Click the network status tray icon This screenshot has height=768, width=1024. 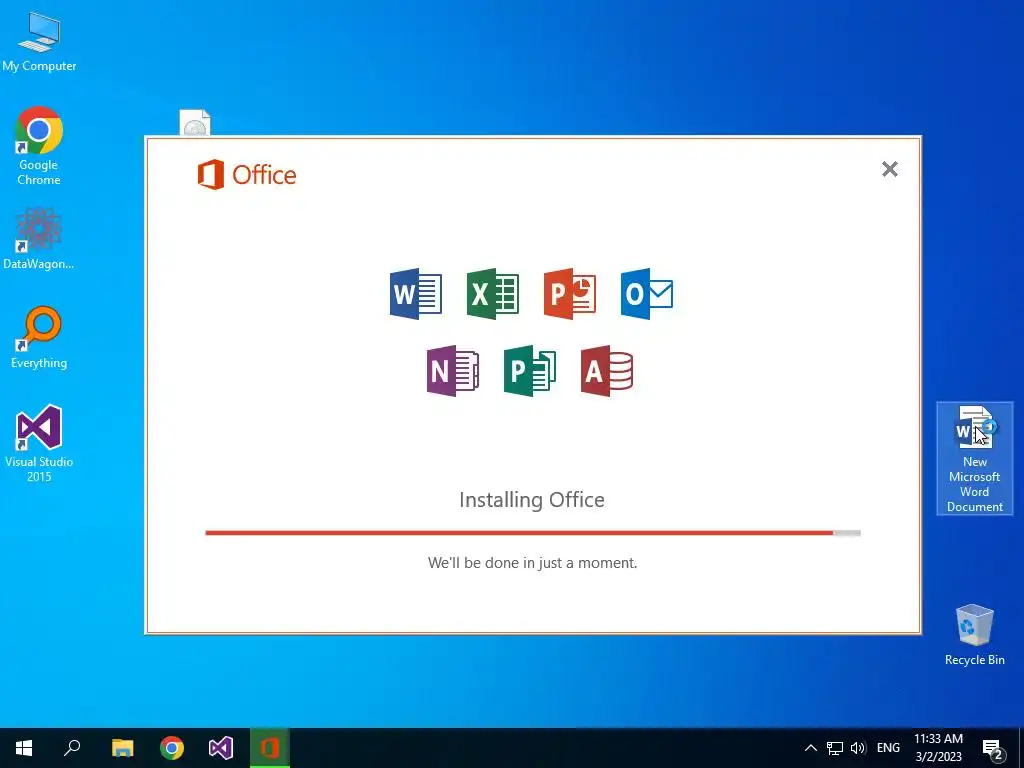tap(835, 748)
